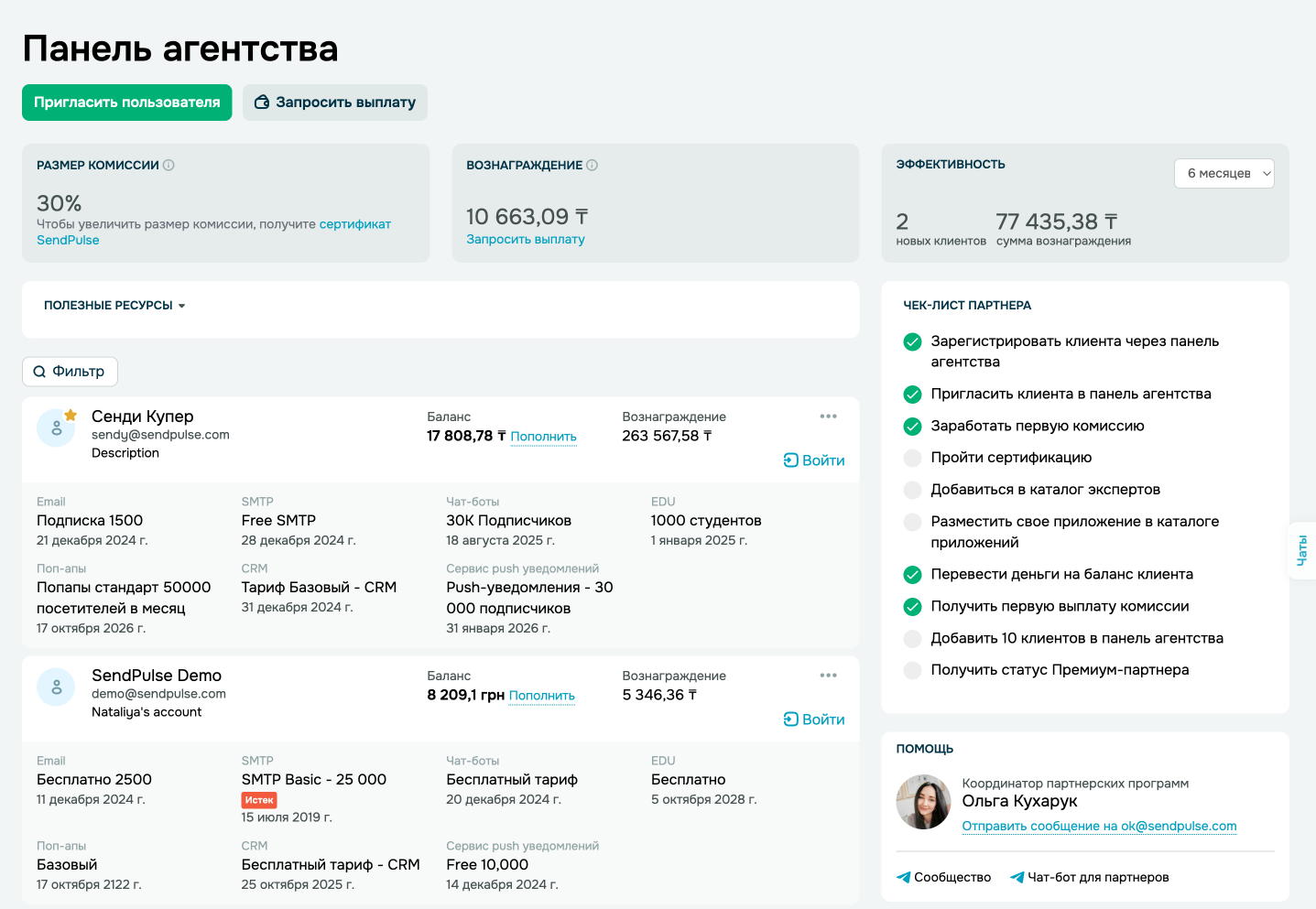Click the info icon beside Размер комиссии
Screen dimensions: 1316x909
coord(169,166)
